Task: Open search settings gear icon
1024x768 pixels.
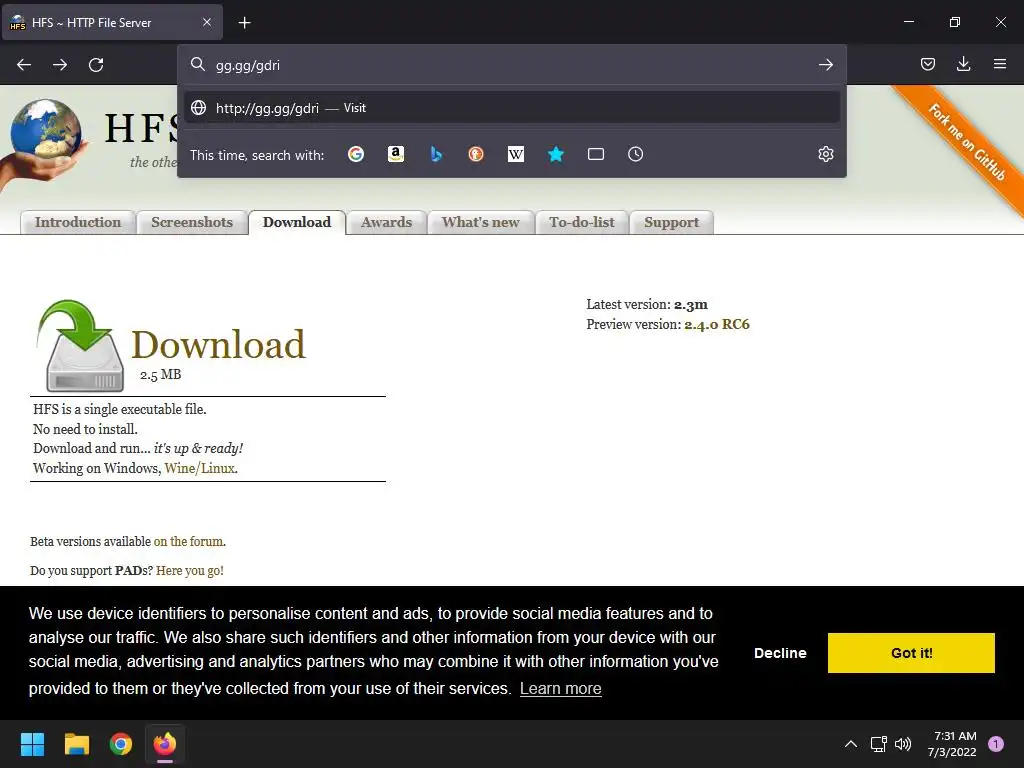Action: pos(825,154)
